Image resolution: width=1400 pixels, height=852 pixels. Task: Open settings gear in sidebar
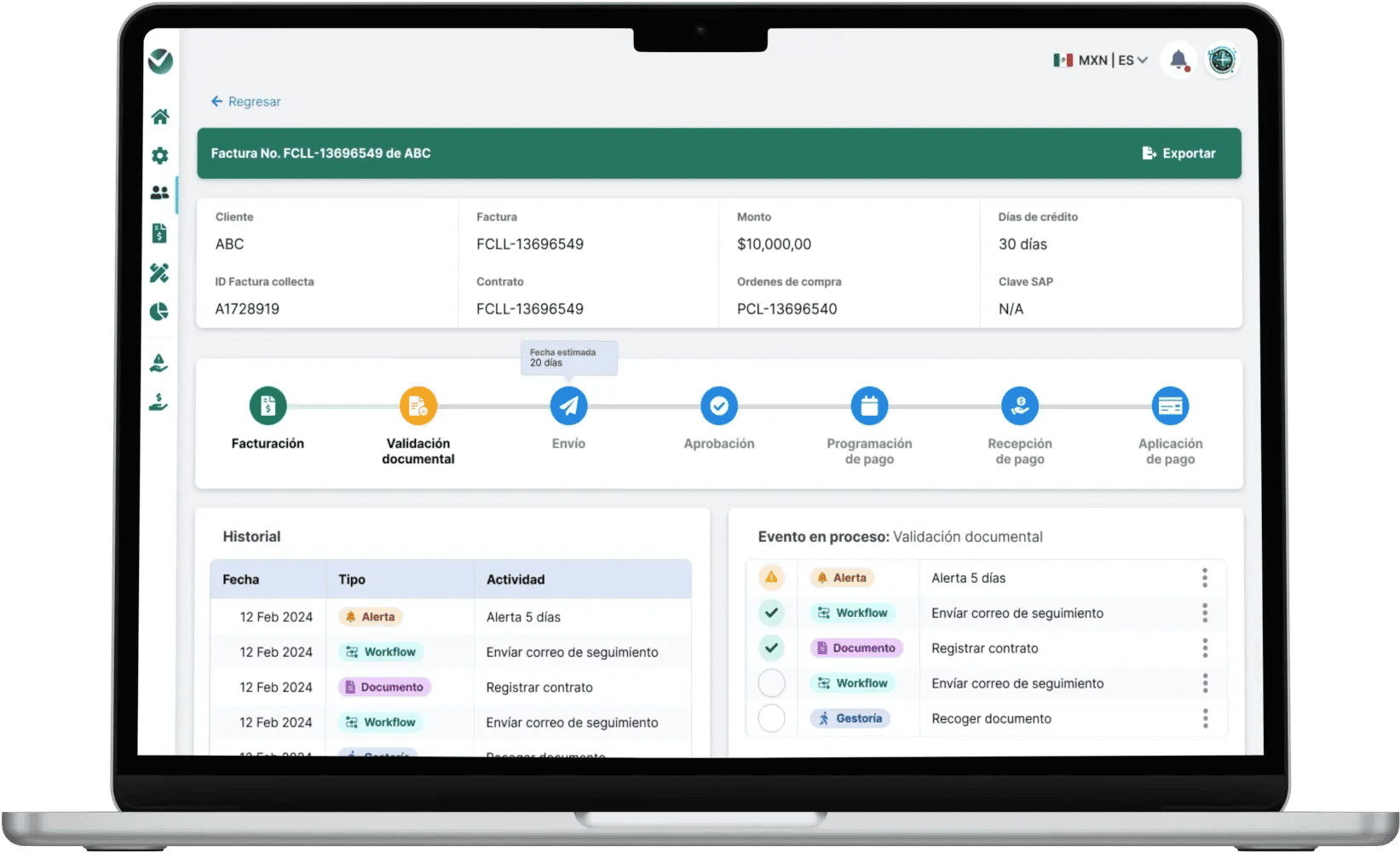coord(160,156)
